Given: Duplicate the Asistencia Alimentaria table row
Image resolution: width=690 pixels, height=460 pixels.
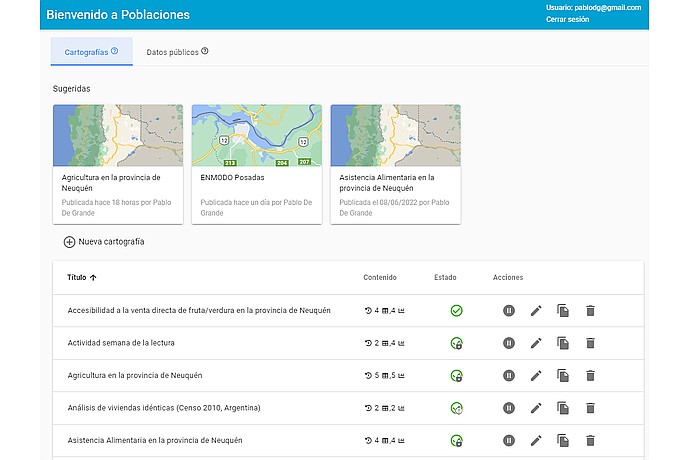Looking at the screenshot, I should pos(563,440).
